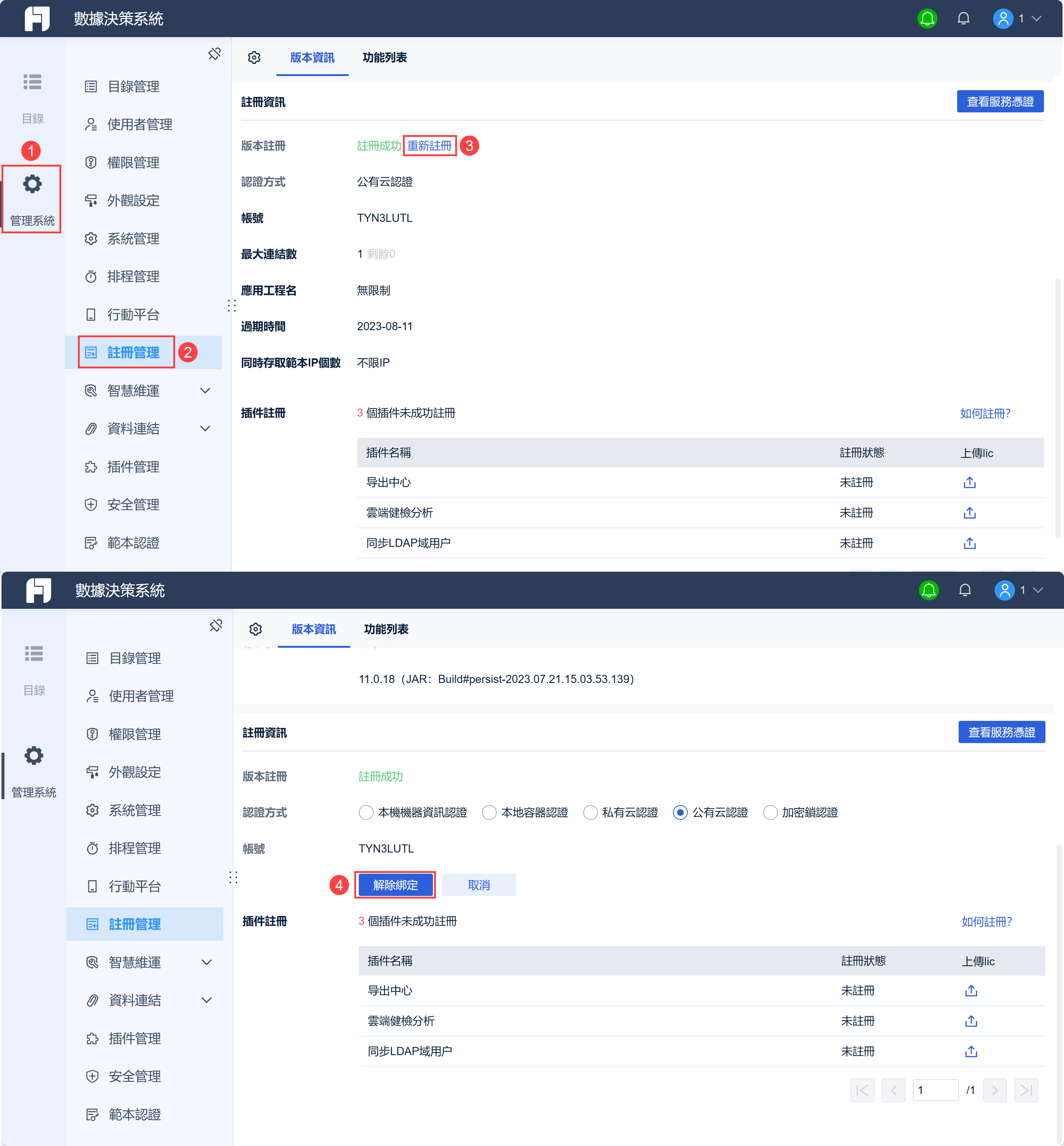Click upload lic icon for 导出中心 in top table

click(969, 483)
